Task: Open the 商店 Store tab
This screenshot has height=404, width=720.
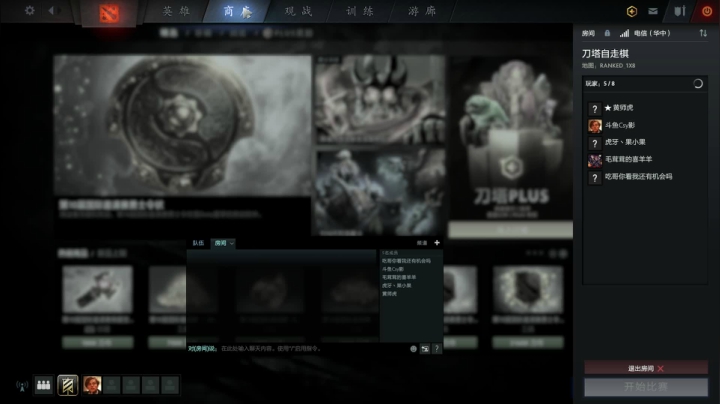Action: 237,11
